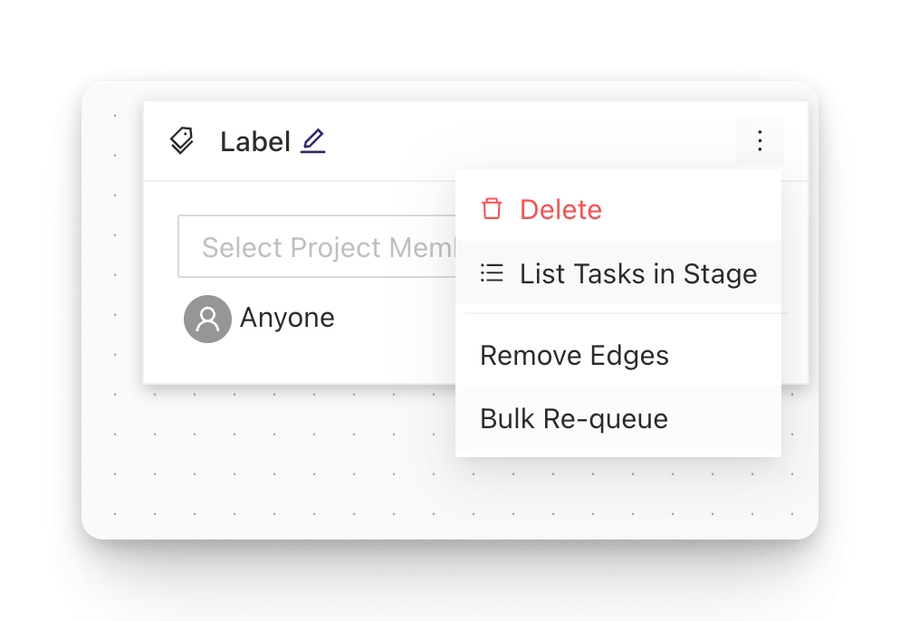900x621 pixels.
Task: Click the list icon in the menu
Action: (491, 273)
